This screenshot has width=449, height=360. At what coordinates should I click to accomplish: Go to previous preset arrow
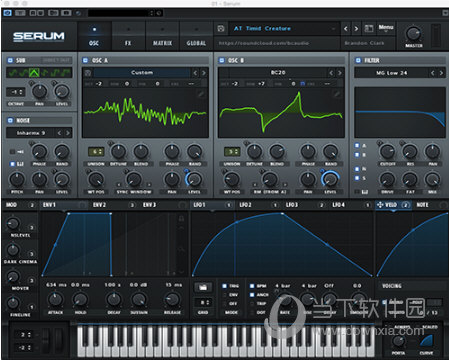(346, 29)
